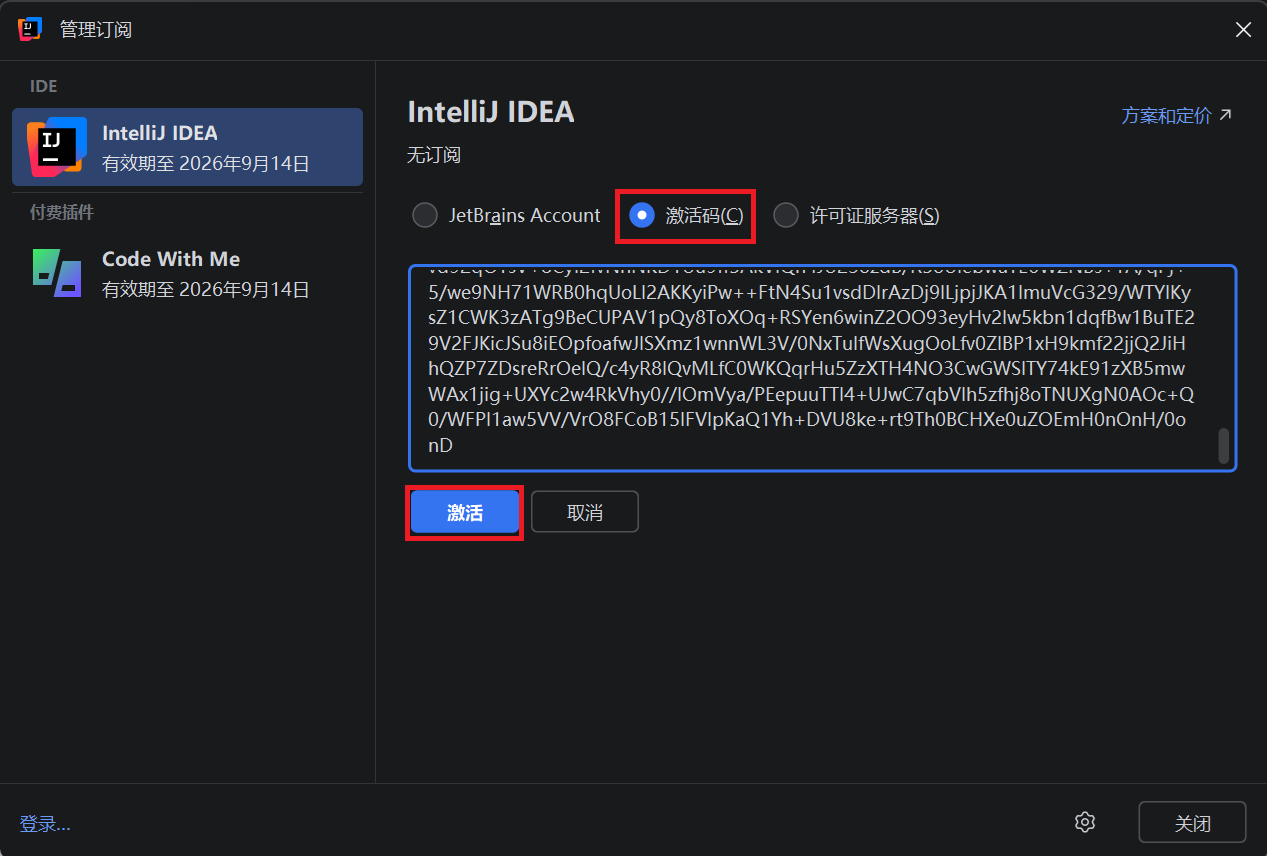This screenshot has width=1267, height=856.
Task: Click the Code With Me plugin icon
Action: (x=56, y=273)
